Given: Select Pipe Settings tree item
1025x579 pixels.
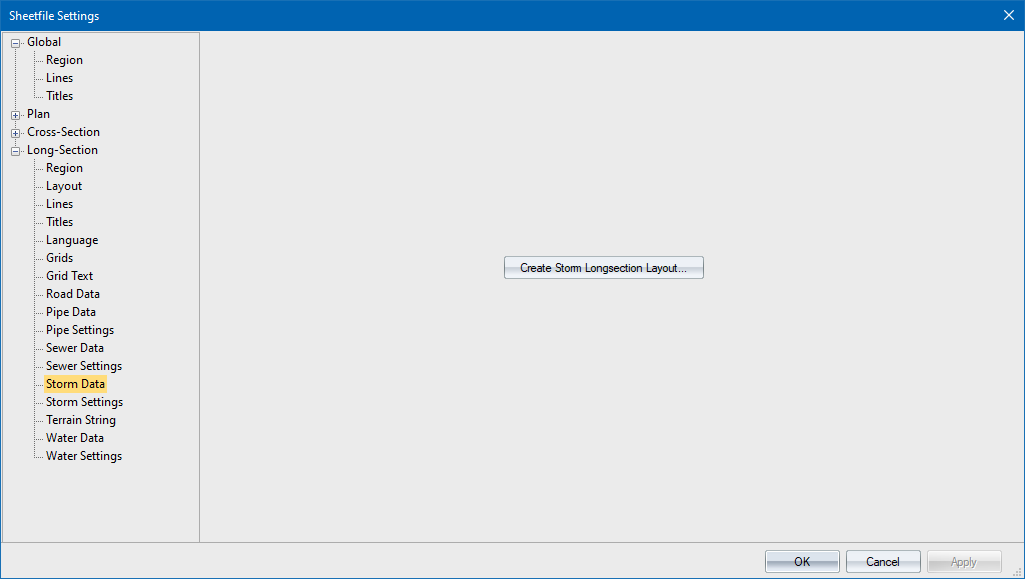Looking at the screenshot, I should coord(79,330).
